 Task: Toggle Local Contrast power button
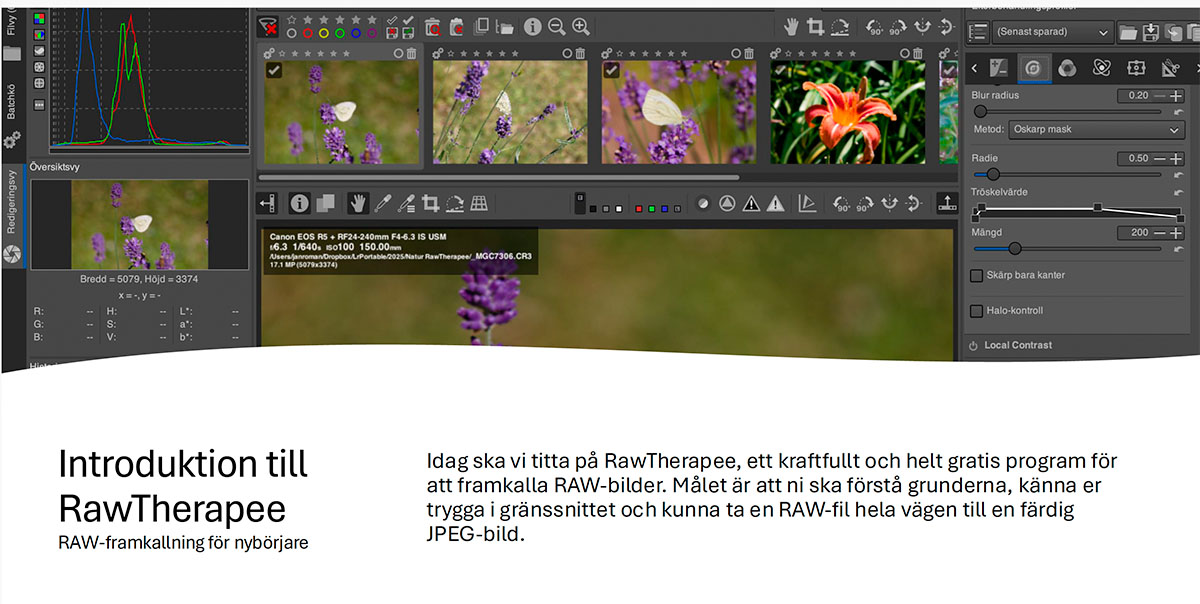(x=973, y=346)
